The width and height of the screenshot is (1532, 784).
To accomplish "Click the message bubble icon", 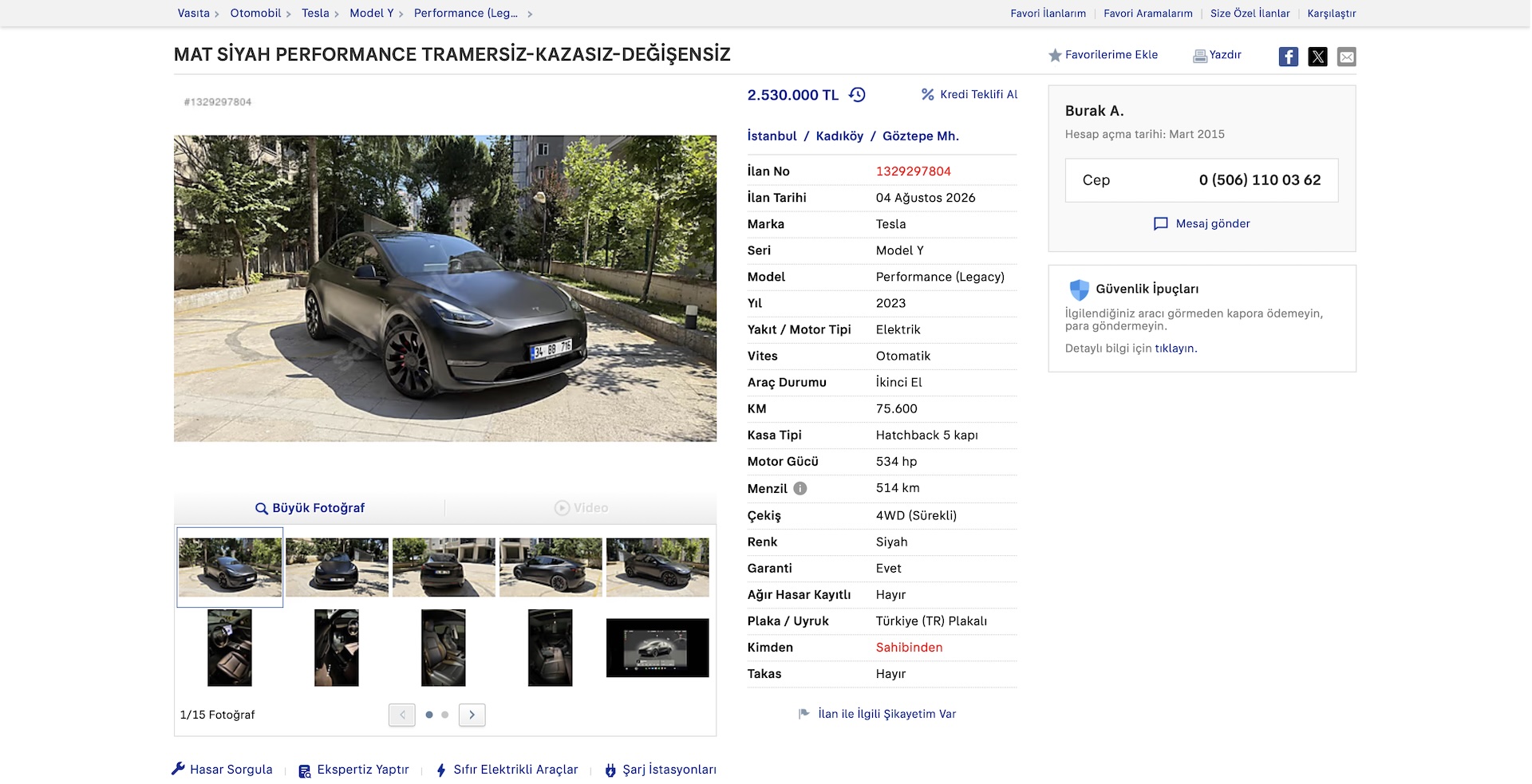I will (1161, 224).
